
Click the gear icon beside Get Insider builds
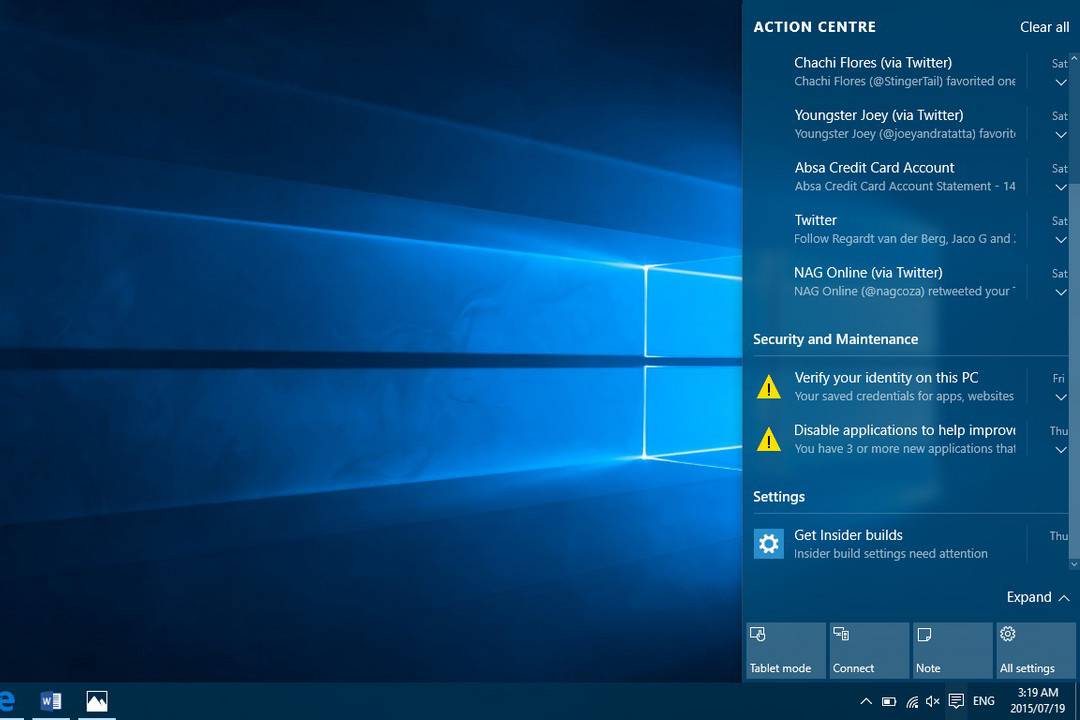(x=768, y=544)
